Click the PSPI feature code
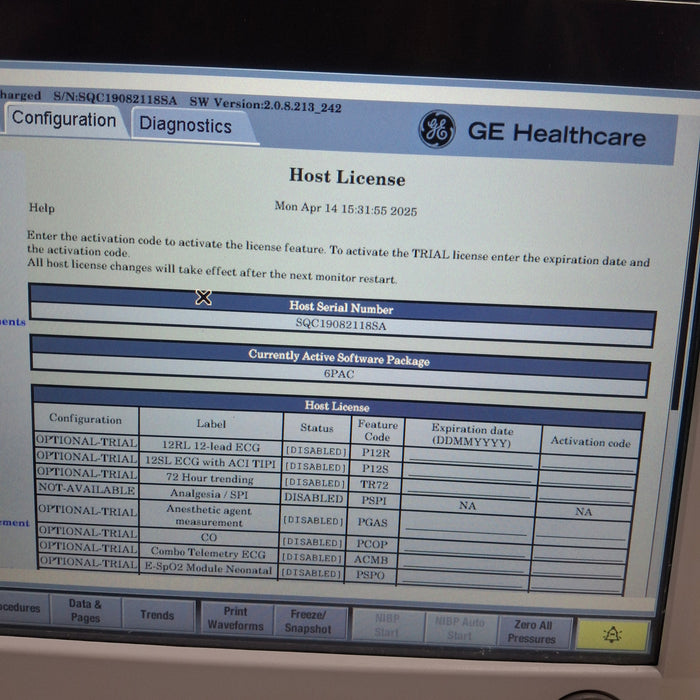This screenshot has width=700, height=700. (374, 500)
